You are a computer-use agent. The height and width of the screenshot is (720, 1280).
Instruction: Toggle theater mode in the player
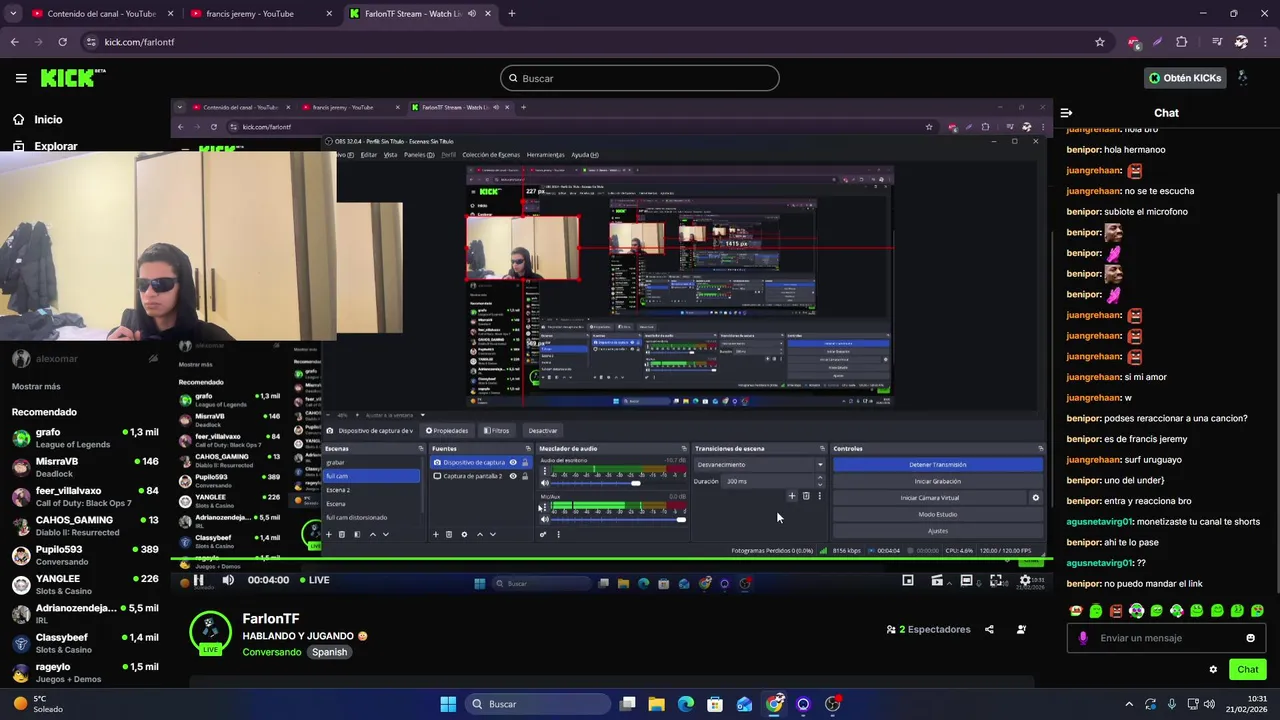(967, 580)
